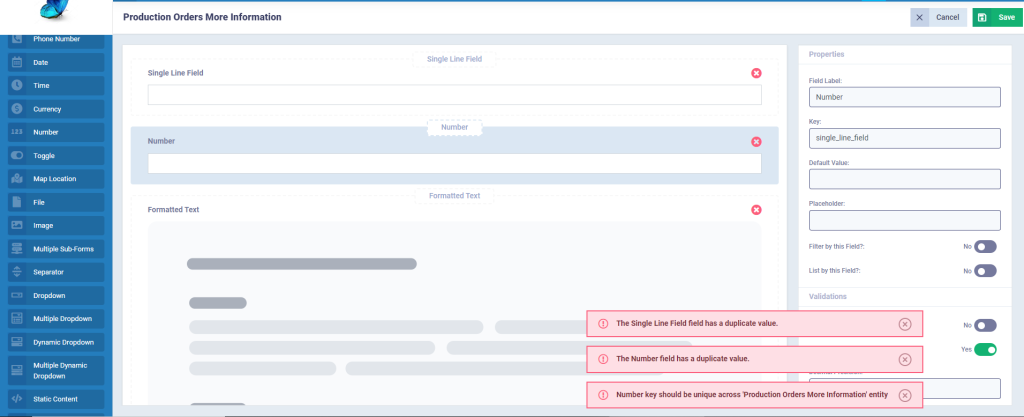Click the Properties panel heading

826,54
